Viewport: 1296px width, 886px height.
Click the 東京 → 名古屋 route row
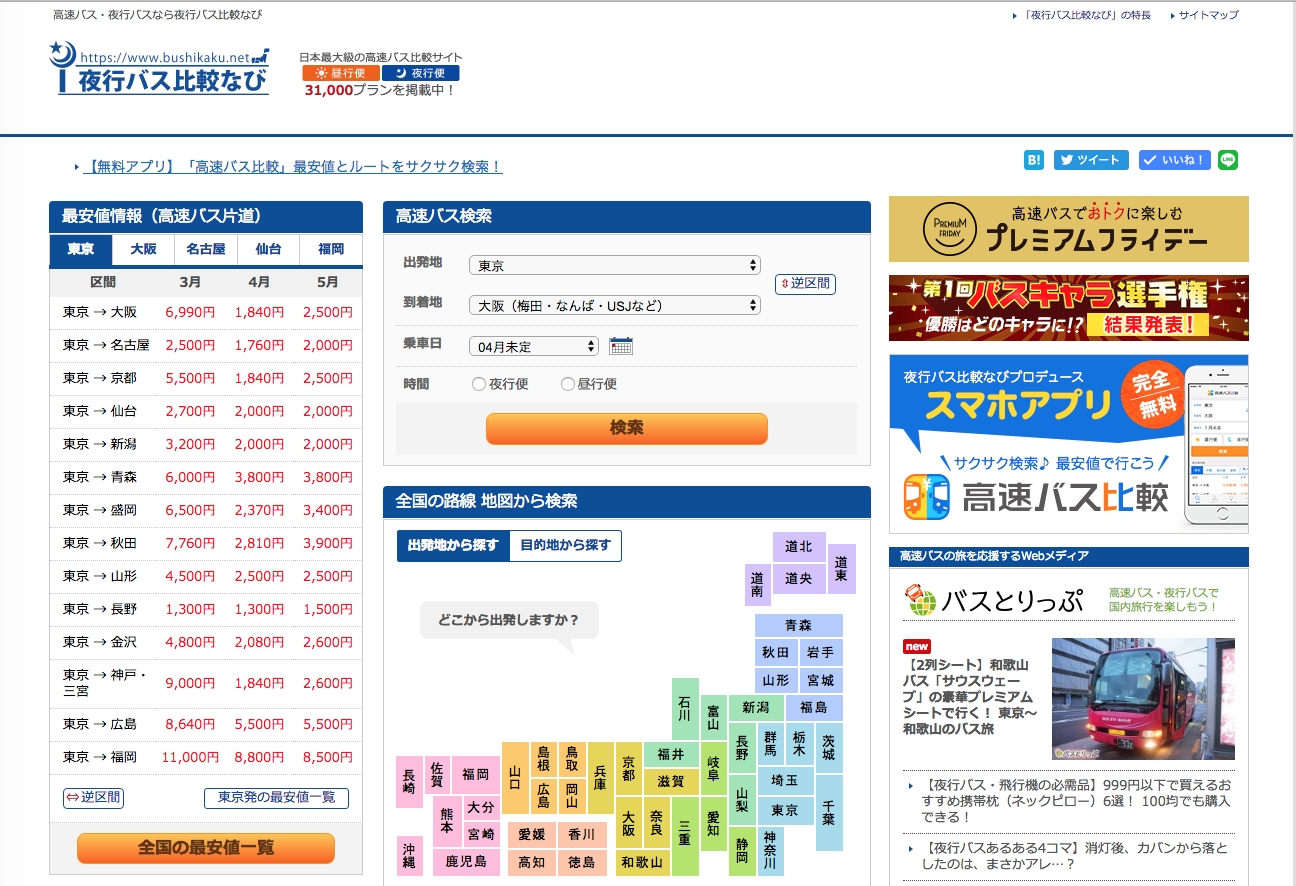(x=206, y=345)
